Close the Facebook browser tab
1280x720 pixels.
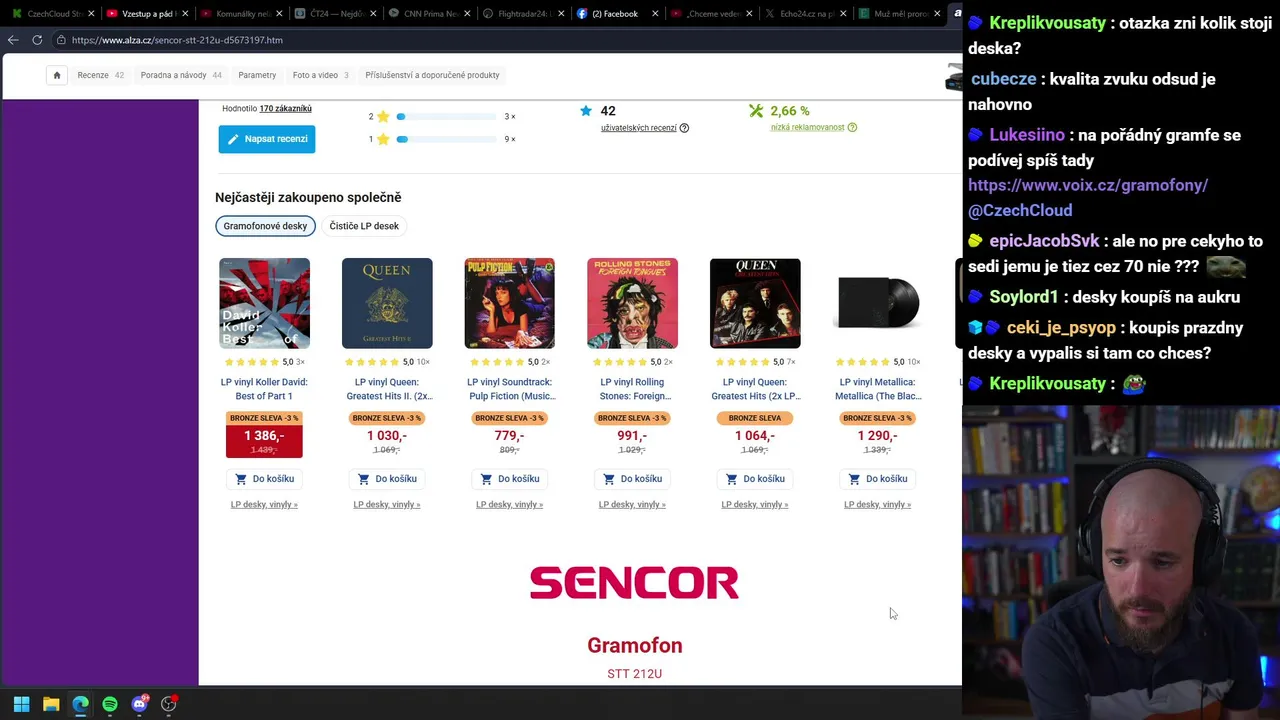[655, 14]
